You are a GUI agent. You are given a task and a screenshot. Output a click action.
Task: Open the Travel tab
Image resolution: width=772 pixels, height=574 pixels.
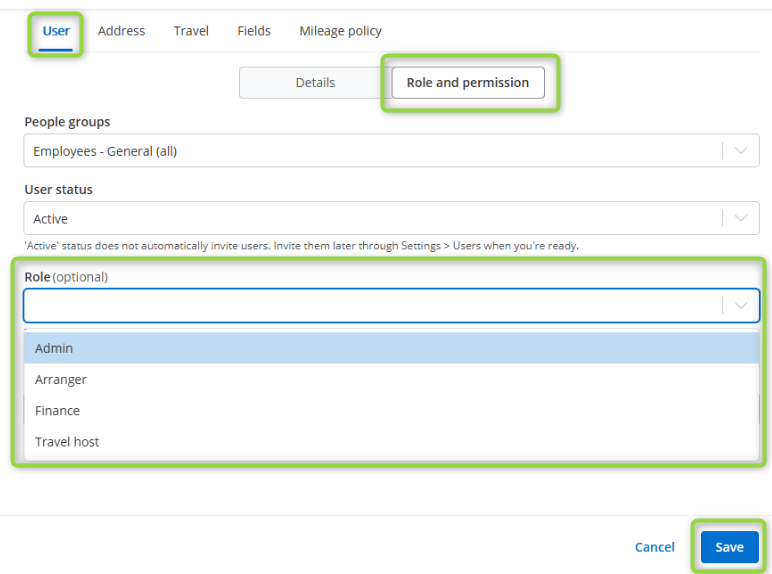coord(191,31)
